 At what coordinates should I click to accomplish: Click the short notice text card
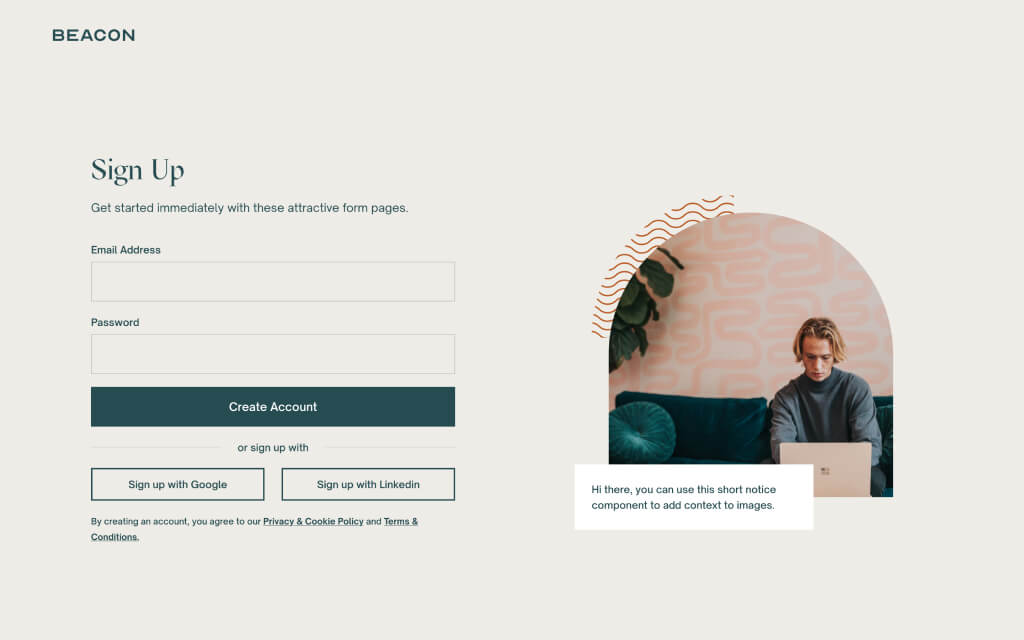pyautogui.click(x=694, y=497)
